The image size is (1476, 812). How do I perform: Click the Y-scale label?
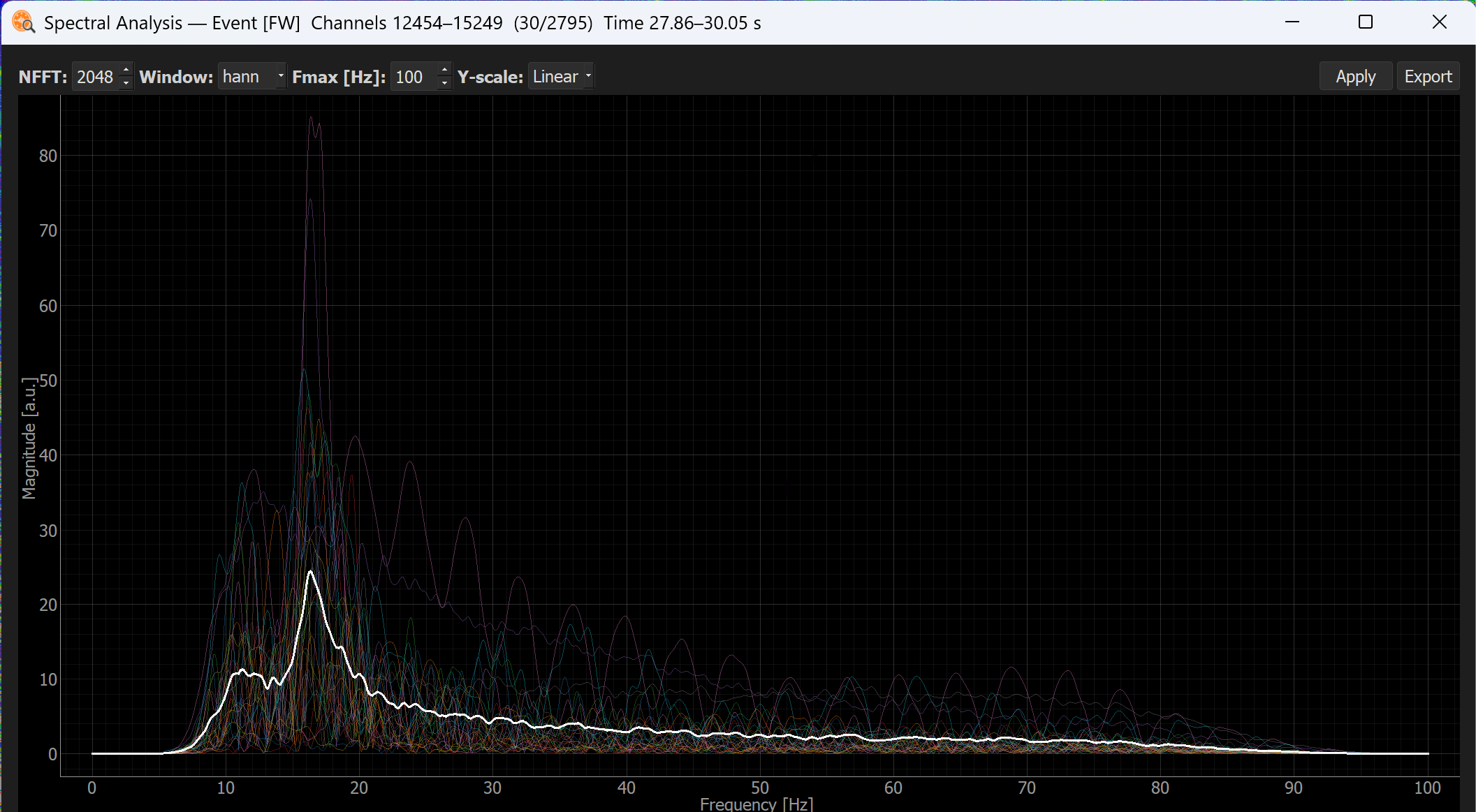click(490, 77)
